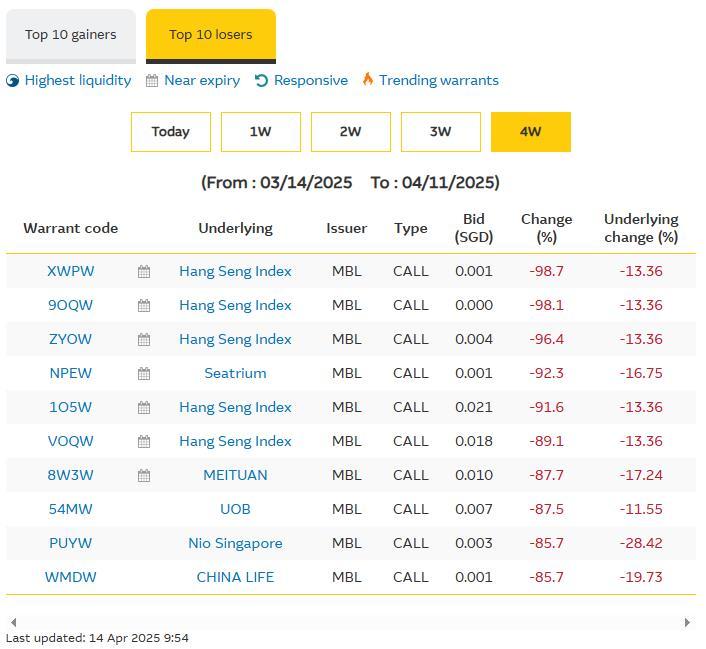This screenshot has height=649, width=706.
Task: Open the Near expiry link
Action: (202, 81)
